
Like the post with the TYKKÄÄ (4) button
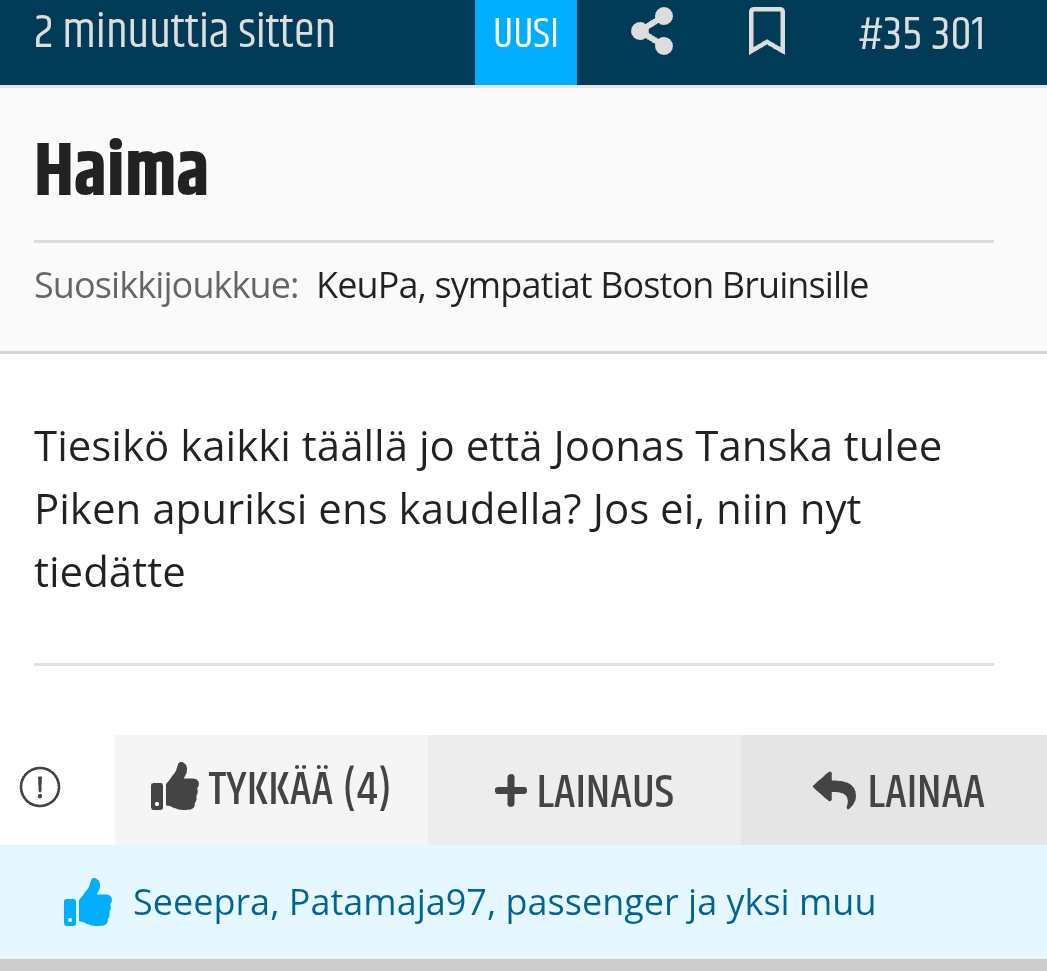click(x=272, y=789)
